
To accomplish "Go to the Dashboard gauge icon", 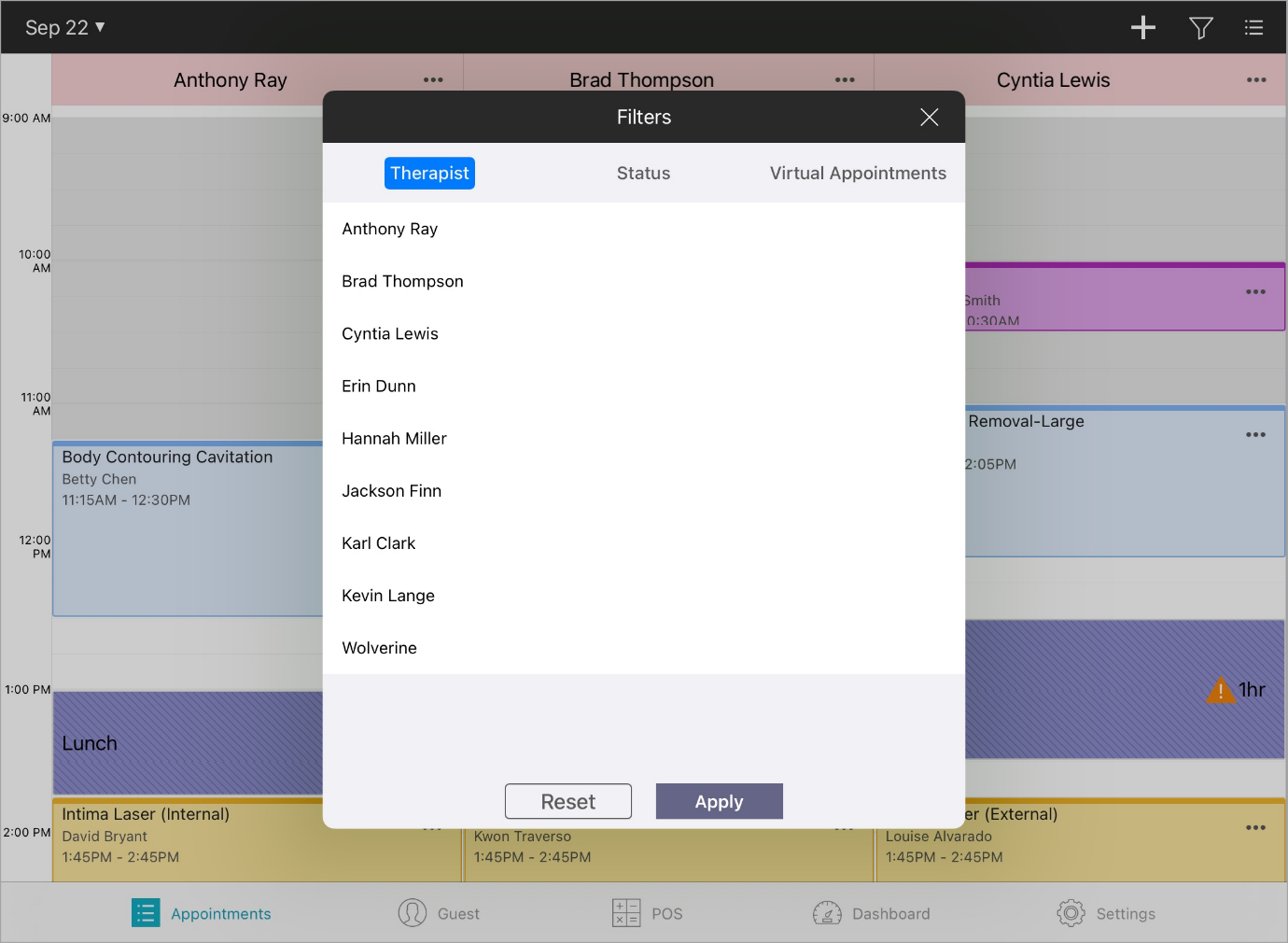I will 827,913.
